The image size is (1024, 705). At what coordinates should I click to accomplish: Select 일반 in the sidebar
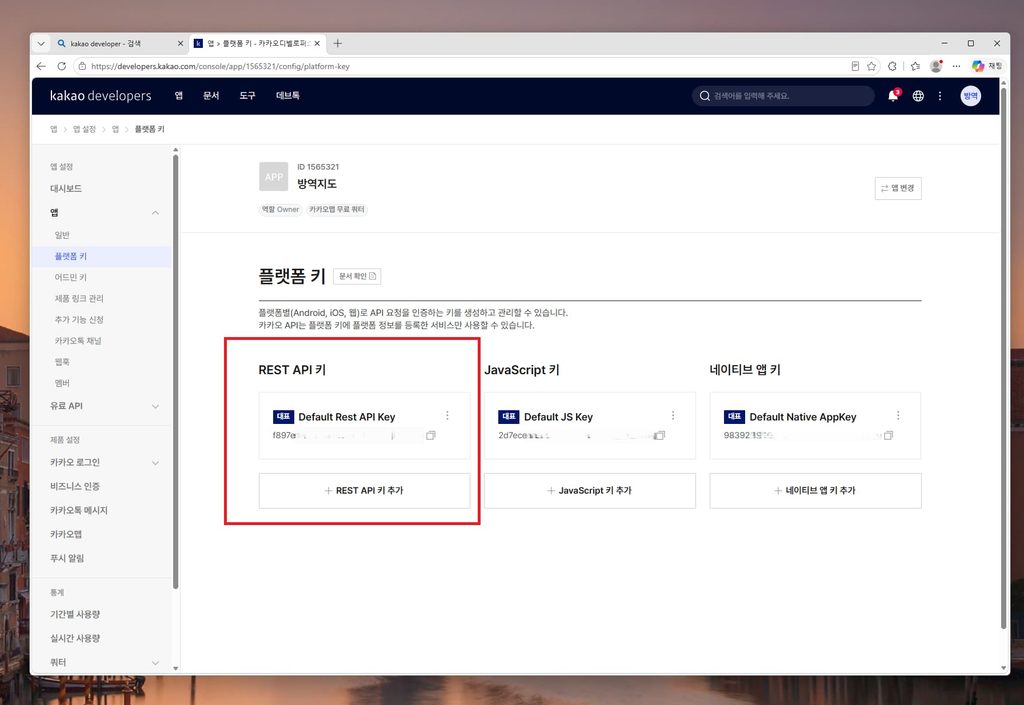[62, 235]
